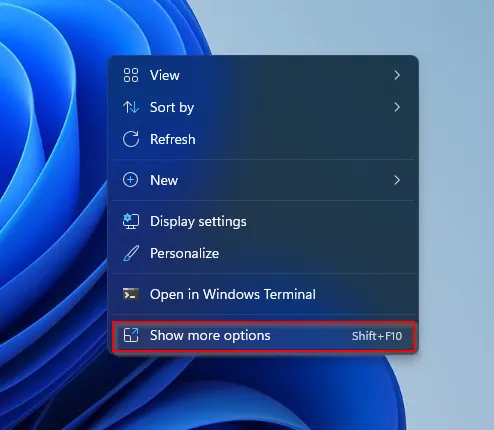Click the View grid icon
The image size is (494, 430).
coord(131,75)
